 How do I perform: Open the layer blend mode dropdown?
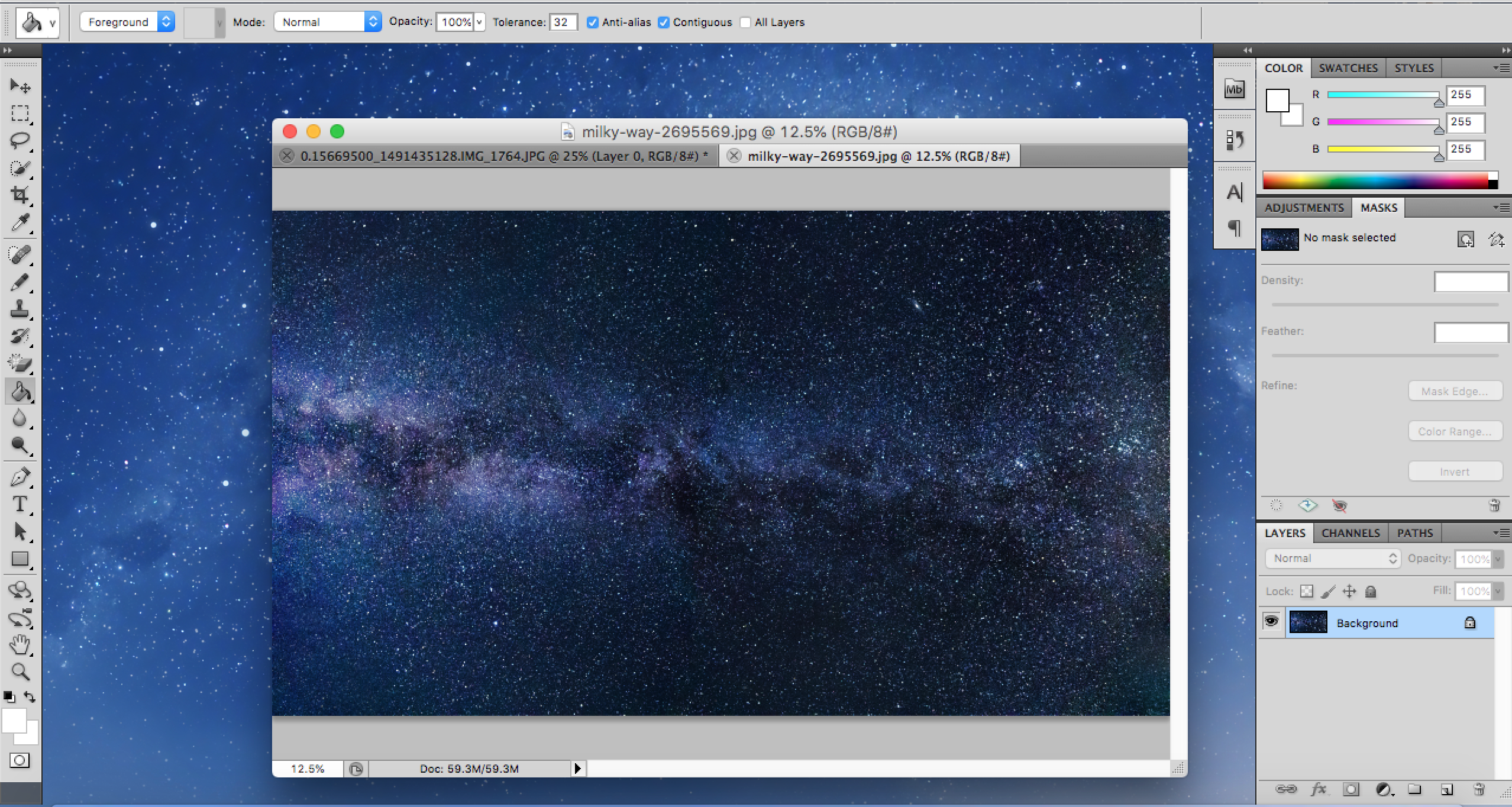point(1333,558)
